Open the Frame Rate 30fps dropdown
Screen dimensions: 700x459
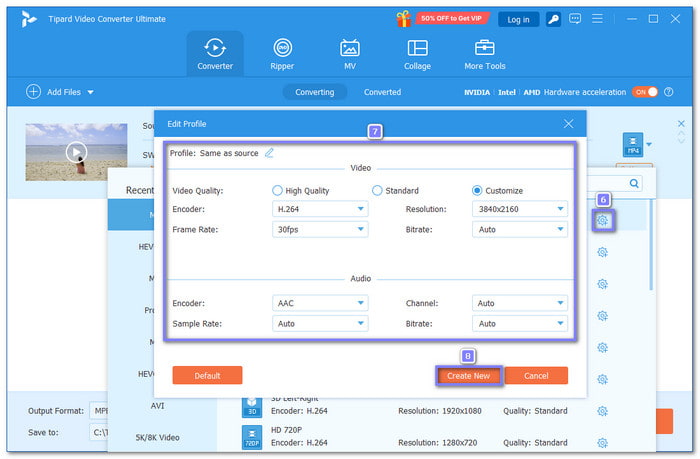tap(319, 229)
